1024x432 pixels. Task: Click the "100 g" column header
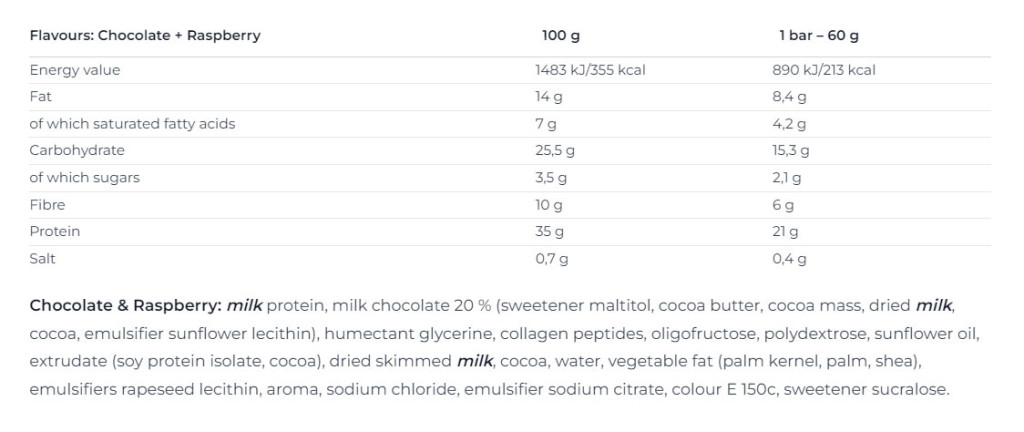pos(561,36)
